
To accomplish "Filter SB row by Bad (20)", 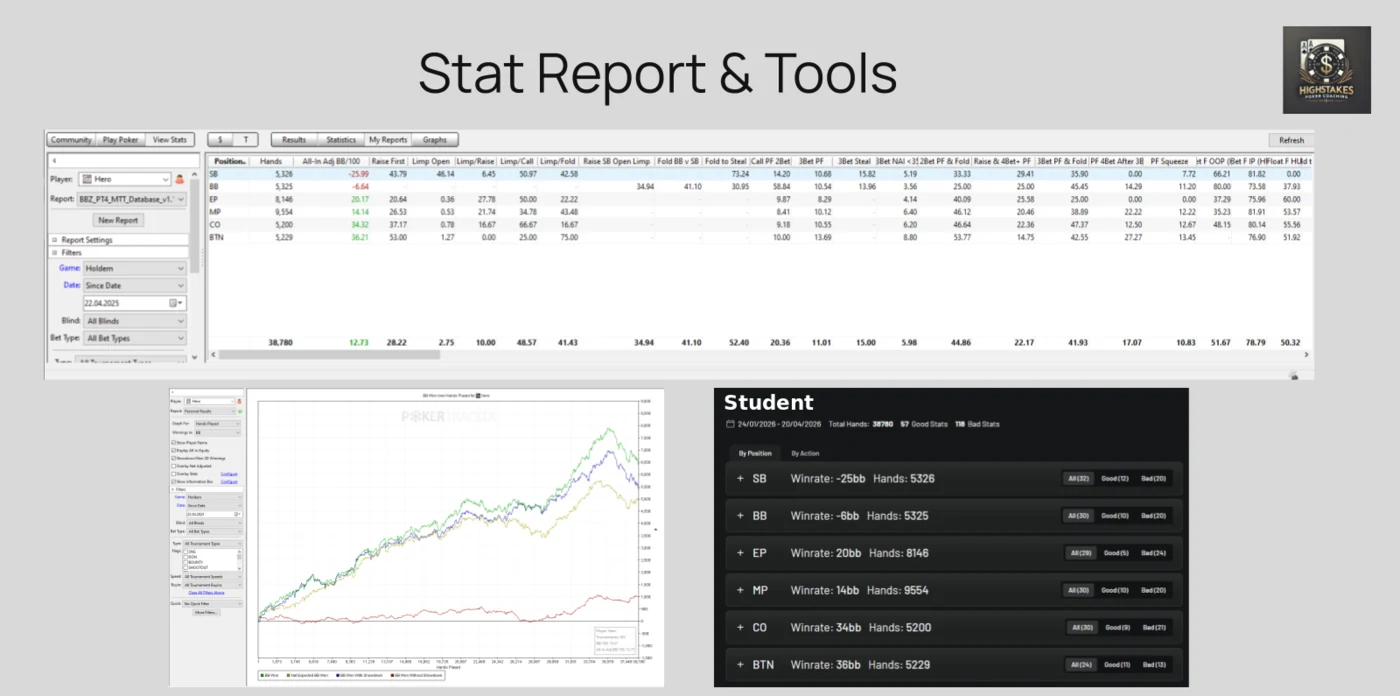I will click(1153, 479).
